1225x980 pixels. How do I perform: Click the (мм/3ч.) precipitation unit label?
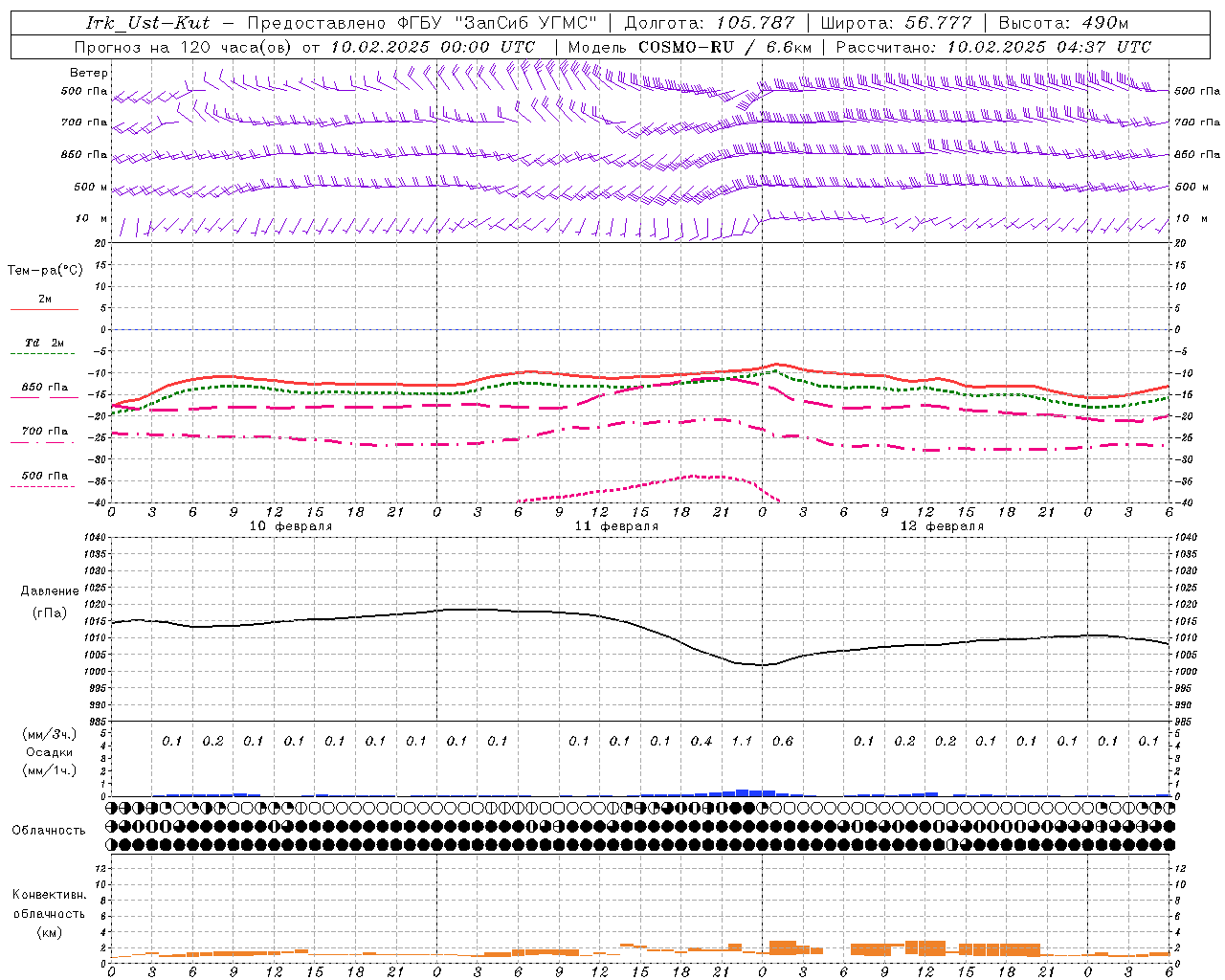pos(50,734)
